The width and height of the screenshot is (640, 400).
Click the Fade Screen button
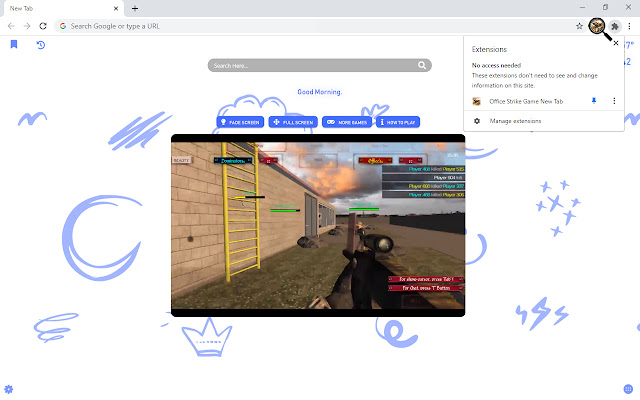240,122
